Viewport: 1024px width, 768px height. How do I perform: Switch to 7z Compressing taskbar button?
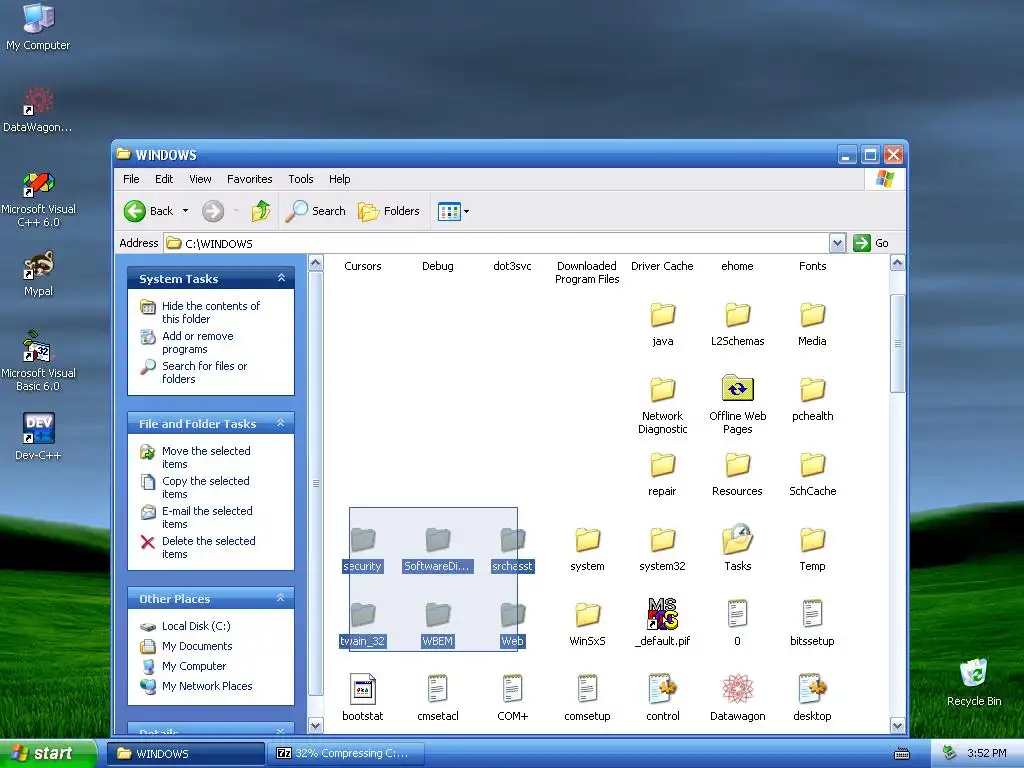point(345,753)
